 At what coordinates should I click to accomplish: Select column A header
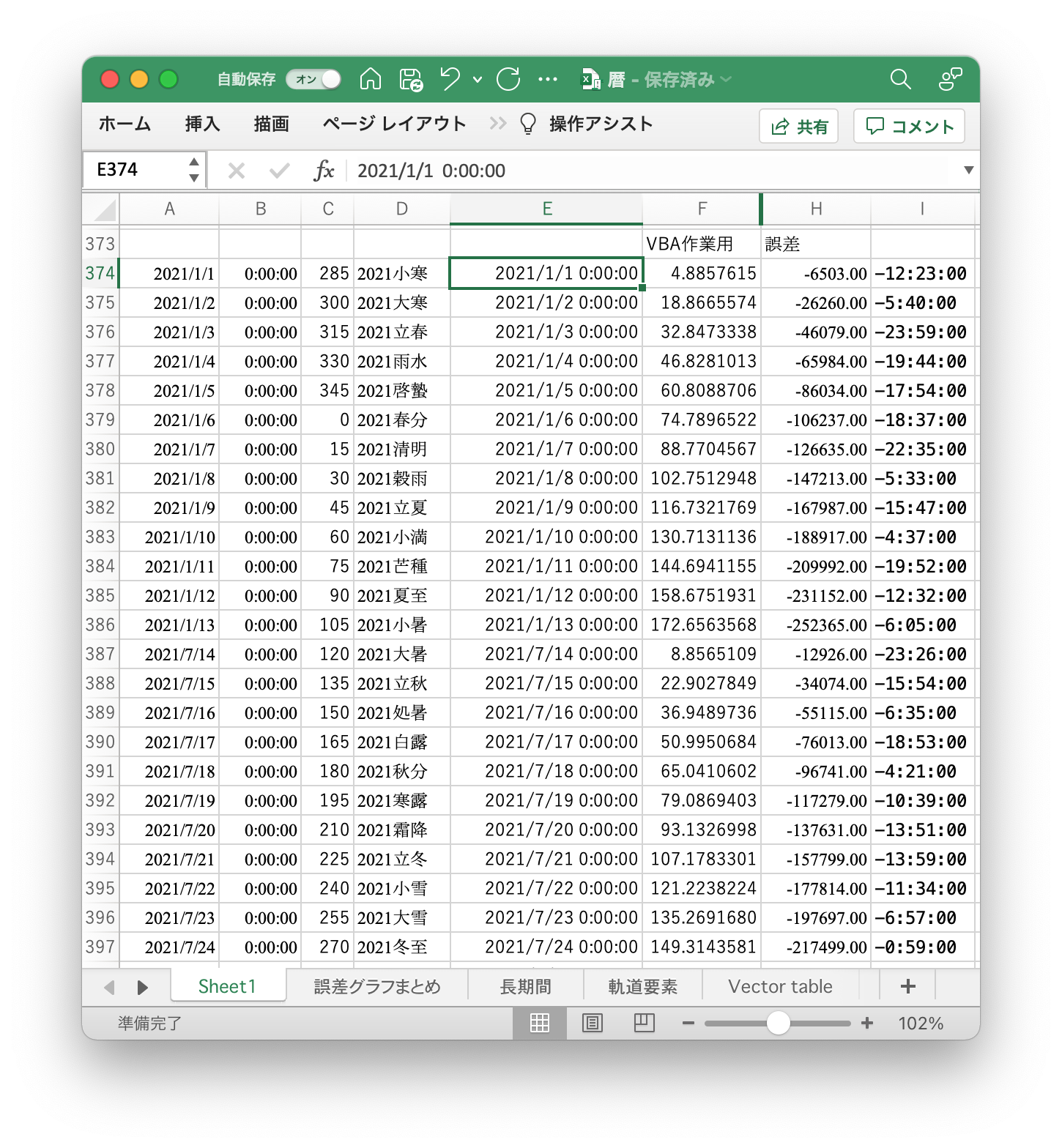pos(169,209)
